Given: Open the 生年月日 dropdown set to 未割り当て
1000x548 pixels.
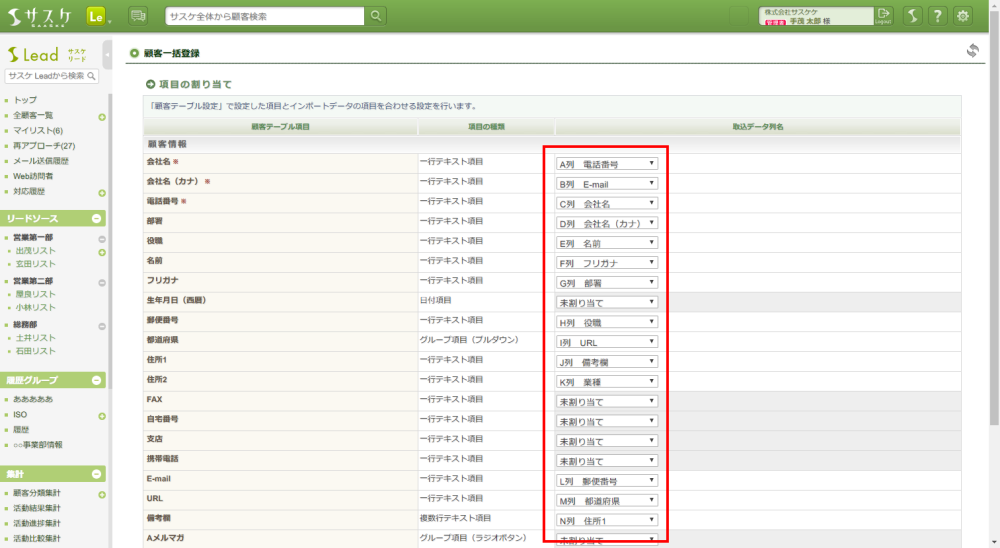Looking at the screenshot, I should [607, 301].
